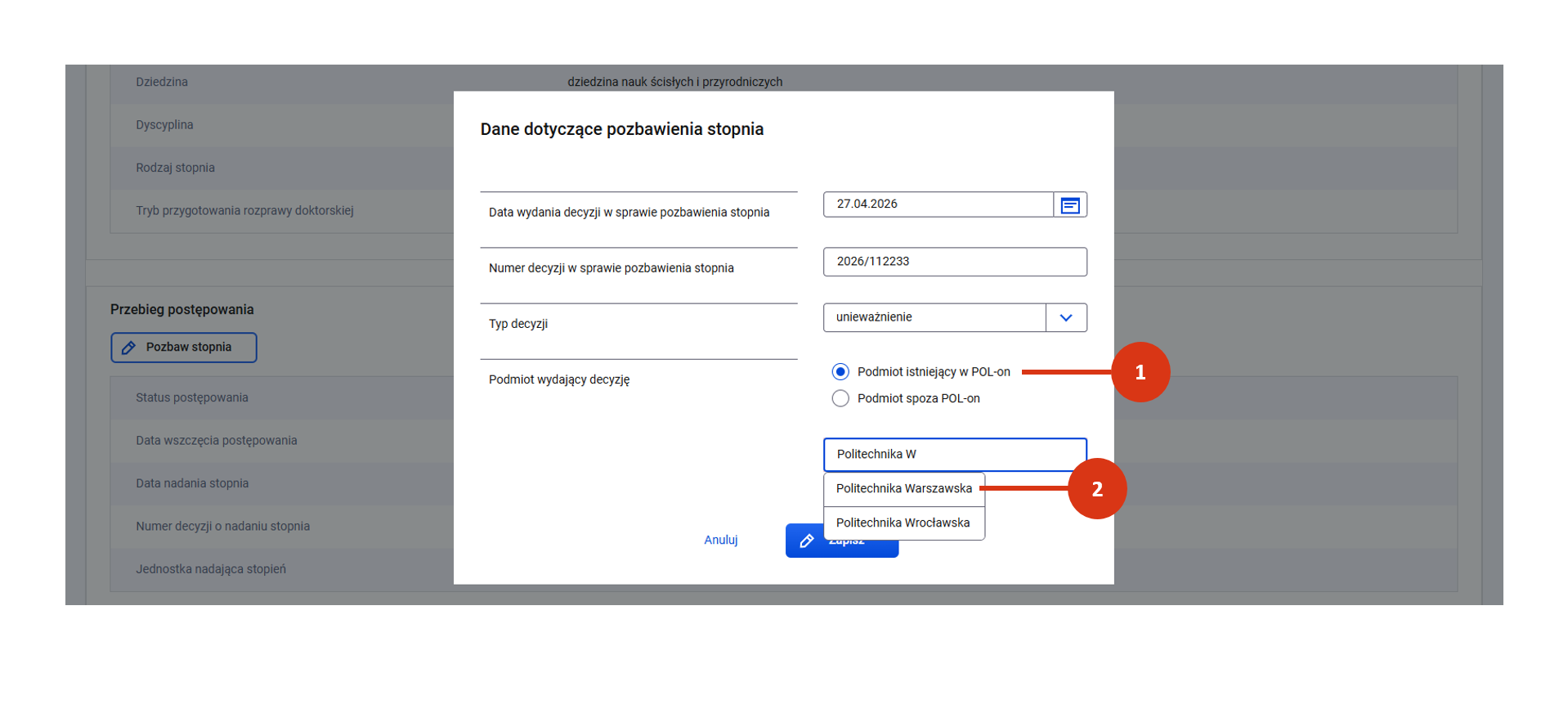The image size is (1568, 718).
Task: Cancel the dialog via Anuluj link
Action: pos(720,541)
